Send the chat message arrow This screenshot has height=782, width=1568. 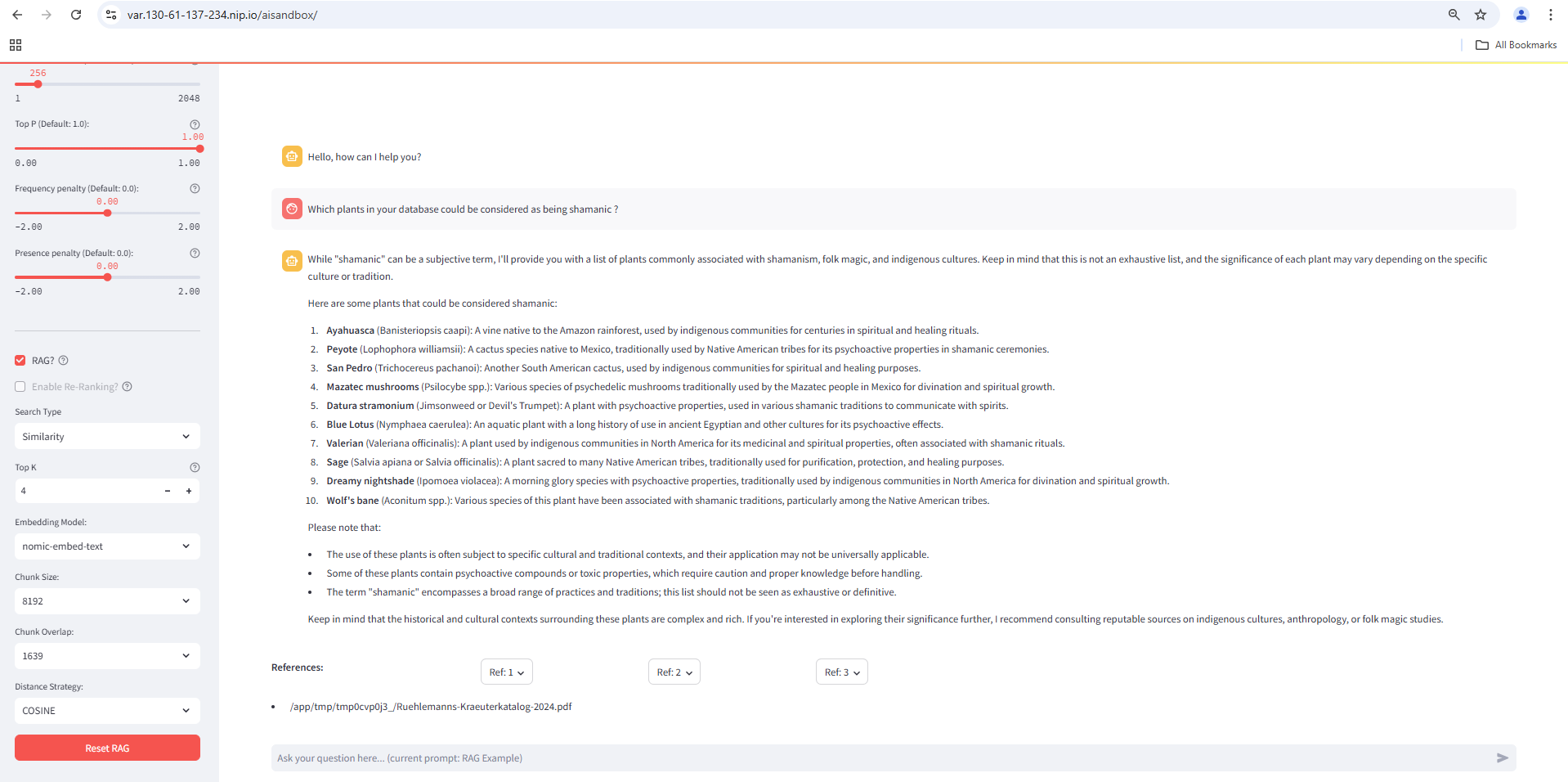coord(1502,758)
